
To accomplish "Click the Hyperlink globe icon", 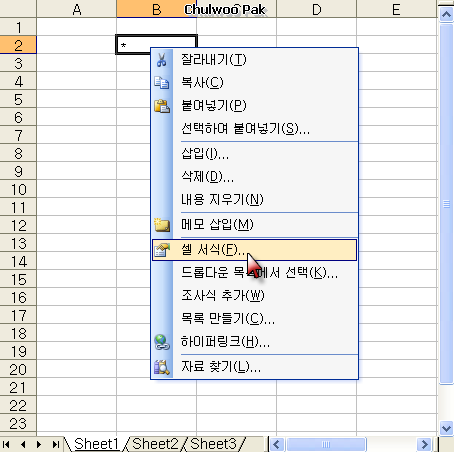I will tap(162, 342).
